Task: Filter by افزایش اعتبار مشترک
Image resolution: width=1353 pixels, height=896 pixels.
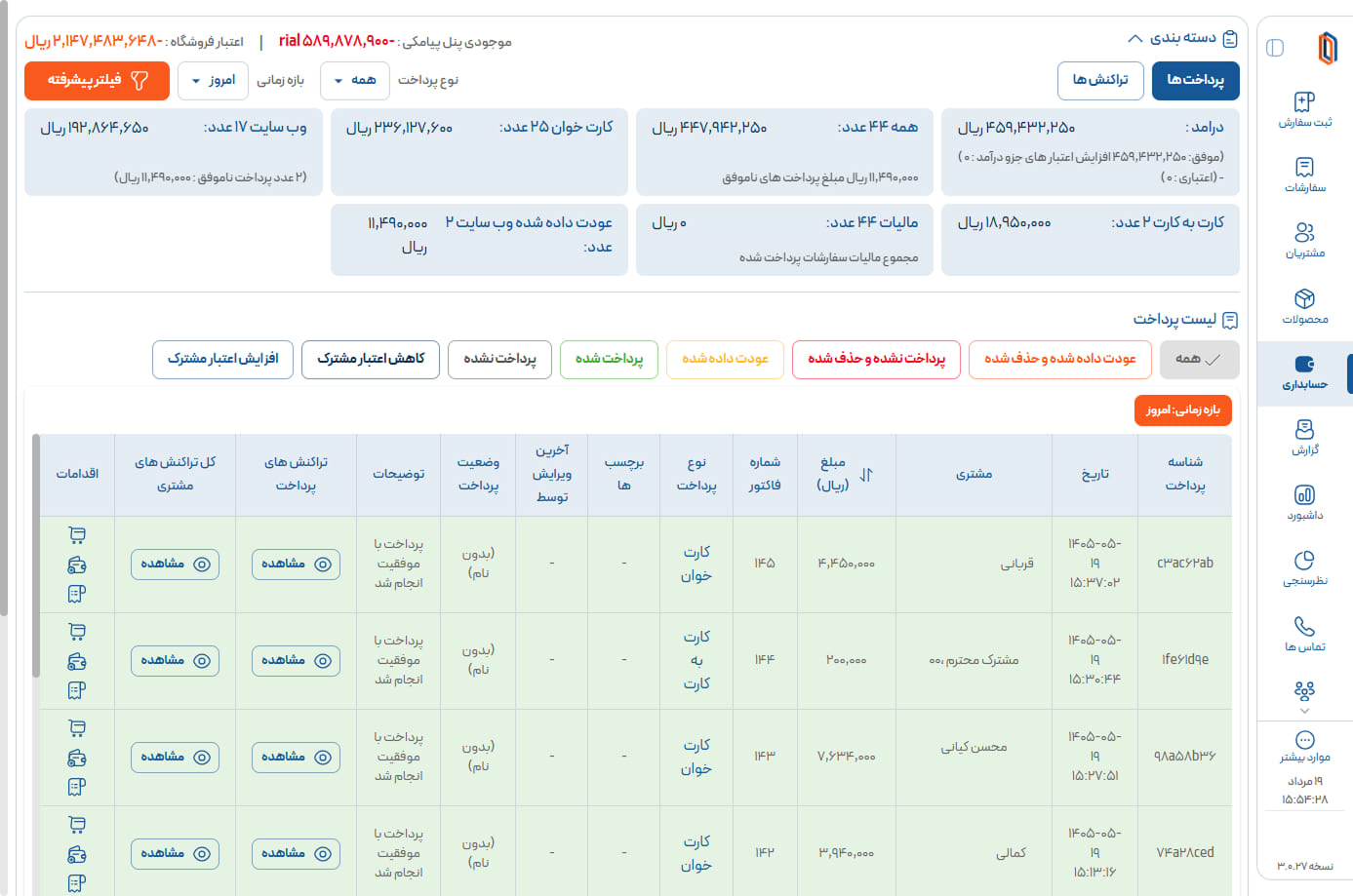Action: 222,360
